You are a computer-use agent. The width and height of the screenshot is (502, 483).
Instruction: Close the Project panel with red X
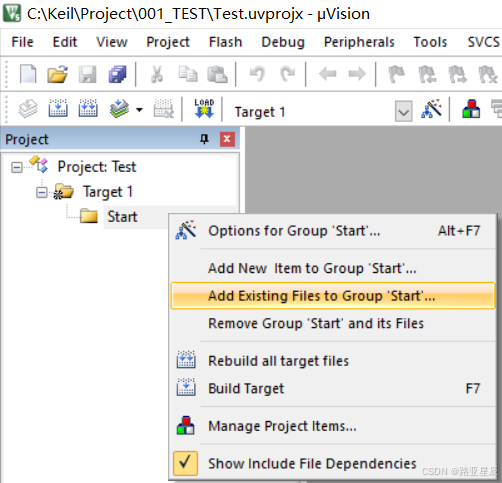click(227, 139)
